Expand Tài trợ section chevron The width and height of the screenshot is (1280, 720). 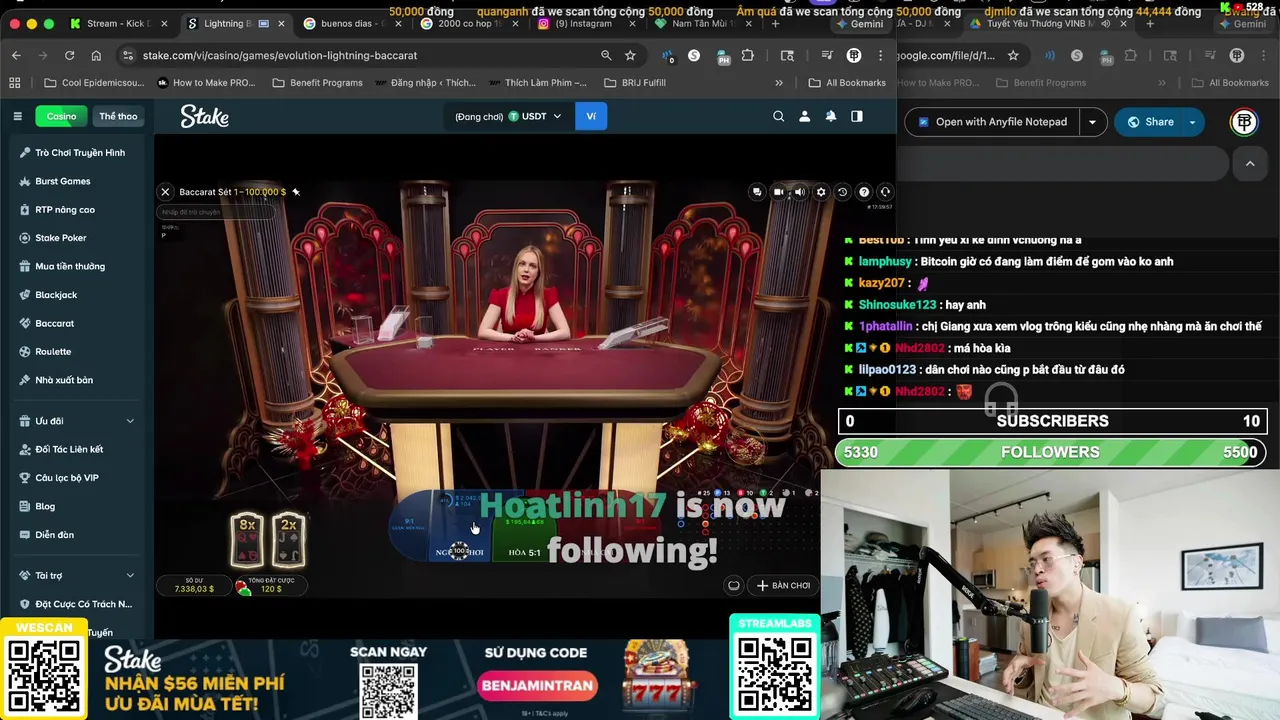pyautogui.click(x=130, y=575)
